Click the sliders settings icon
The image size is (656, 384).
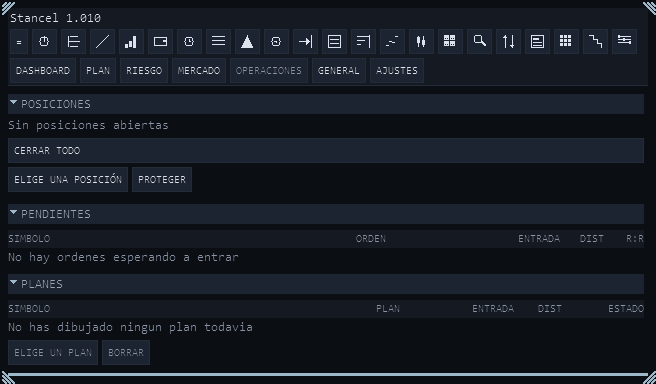(624, 42)
